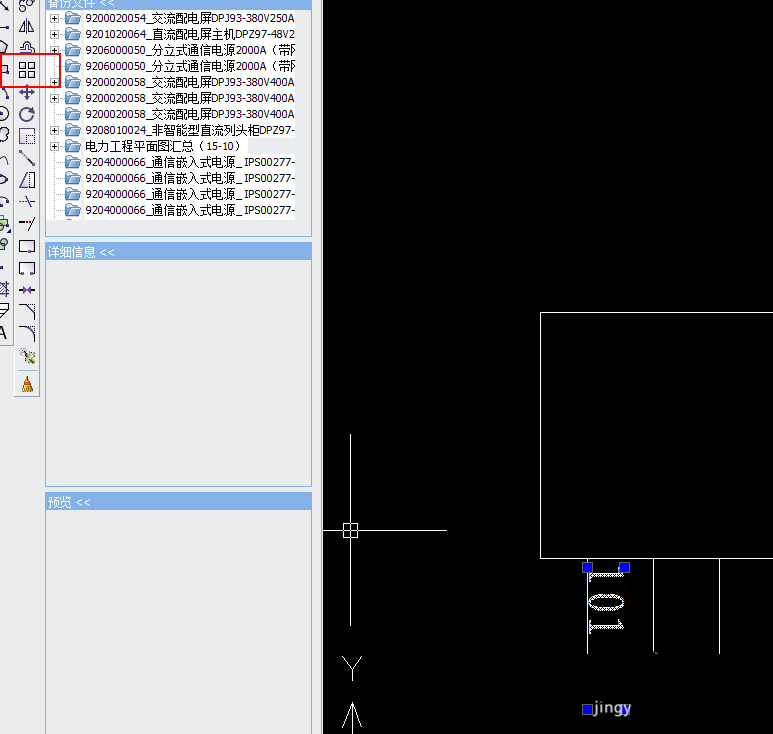Click the broom cleanup icon
The width and height of the screenshot is (773, 734).
pos(27,384)
